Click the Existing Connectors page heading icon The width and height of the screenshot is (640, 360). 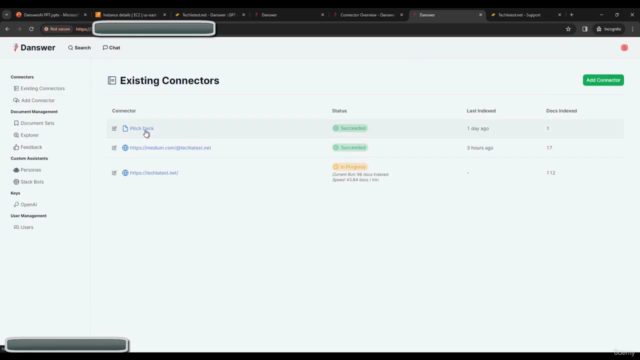[112, 80]
